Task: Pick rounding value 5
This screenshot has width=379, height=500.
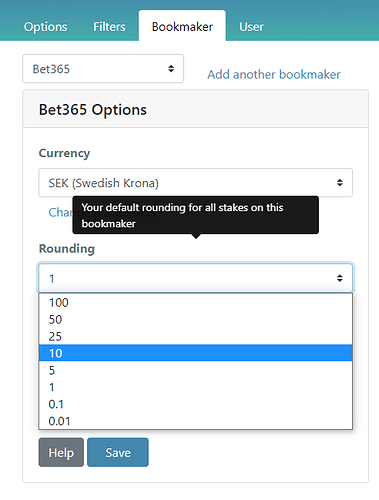Action: coord(195,370)
